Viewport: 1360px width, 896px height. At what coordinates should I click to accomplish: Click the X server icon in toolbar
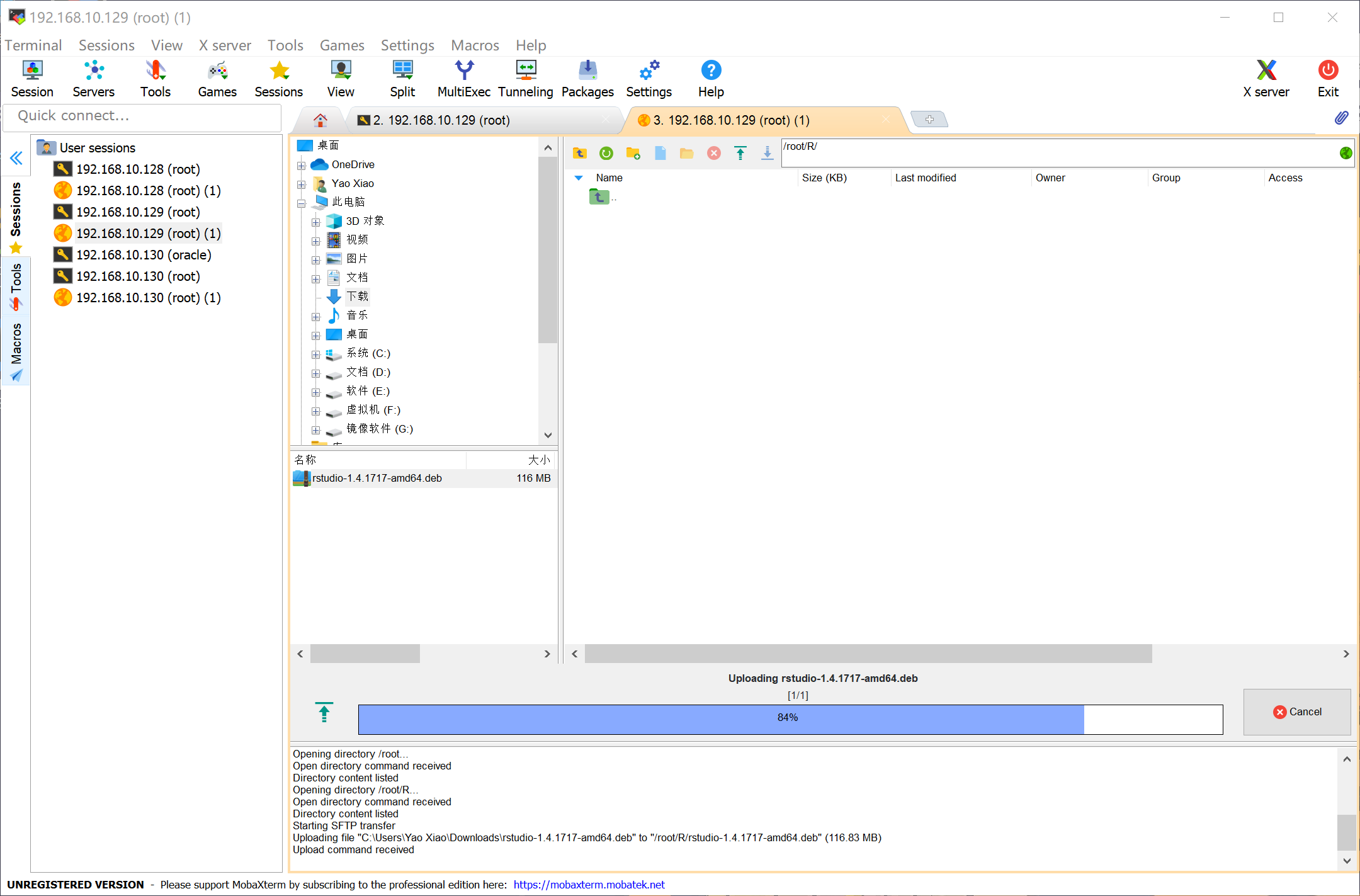tap(1263, 77)
